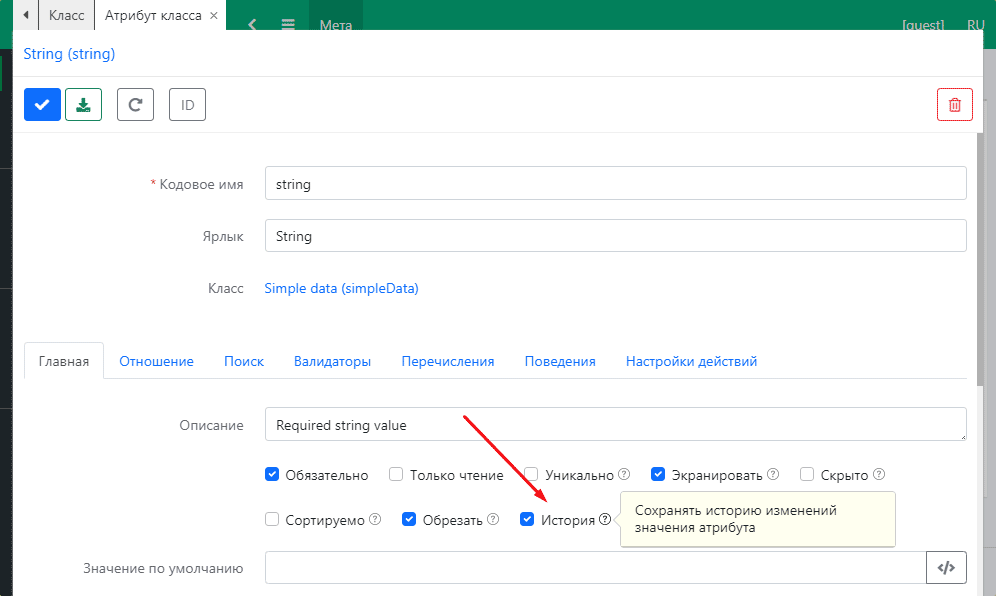
Task: Open the hamburger menu in header
Action: (x=288, y=24)
